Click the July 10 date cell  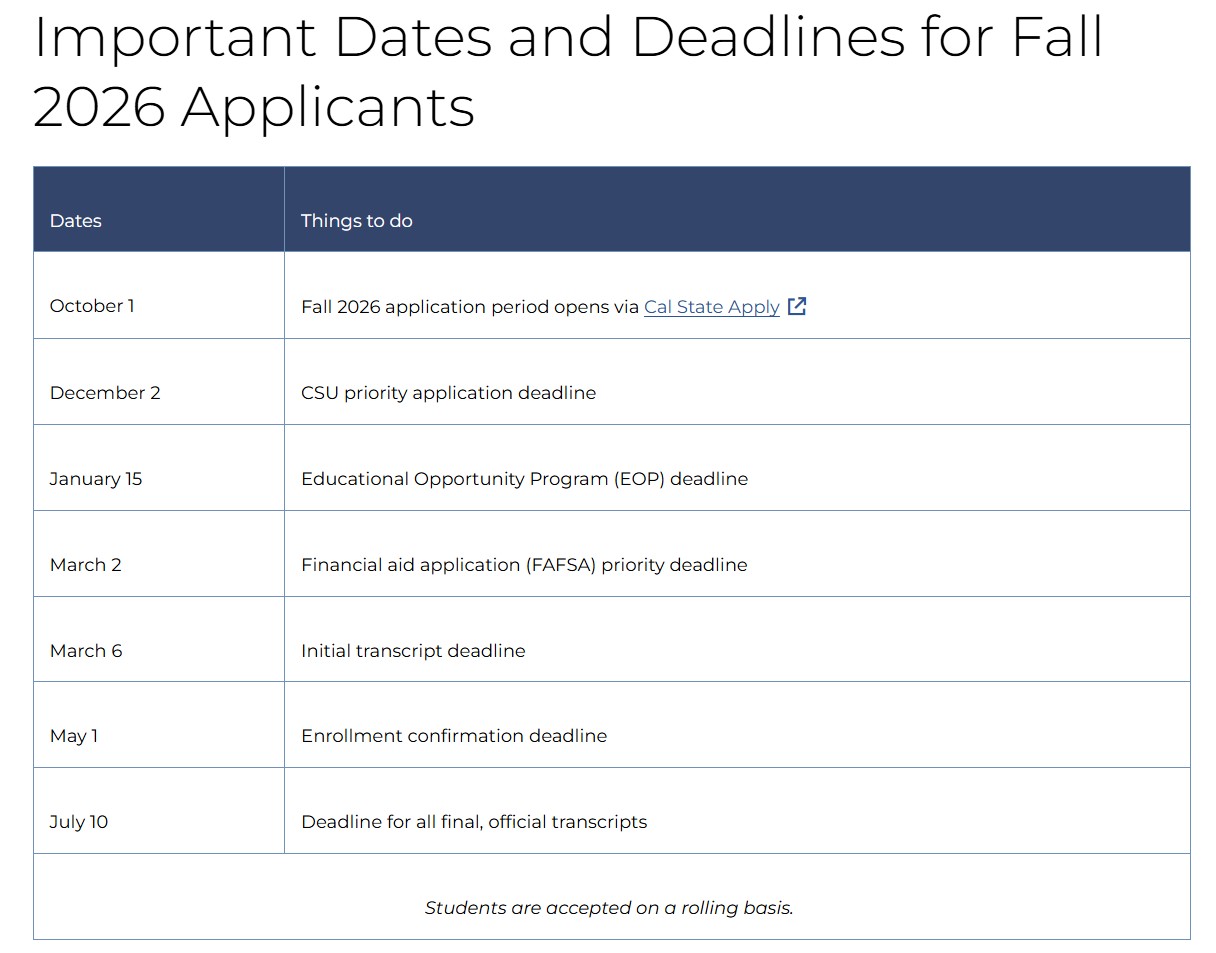(x=79, y=822)
